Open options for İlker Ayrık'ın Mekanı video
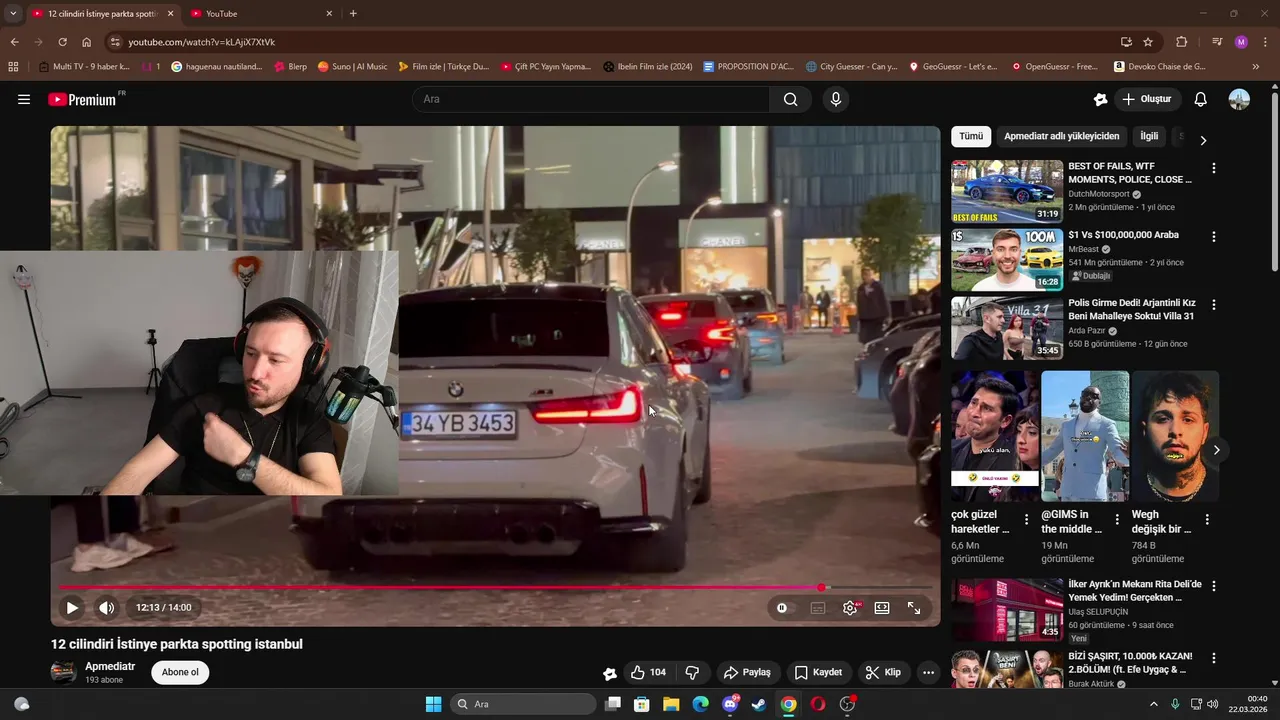The height and width of the screenshot is (720, 1280). (x=1214, y=586)
